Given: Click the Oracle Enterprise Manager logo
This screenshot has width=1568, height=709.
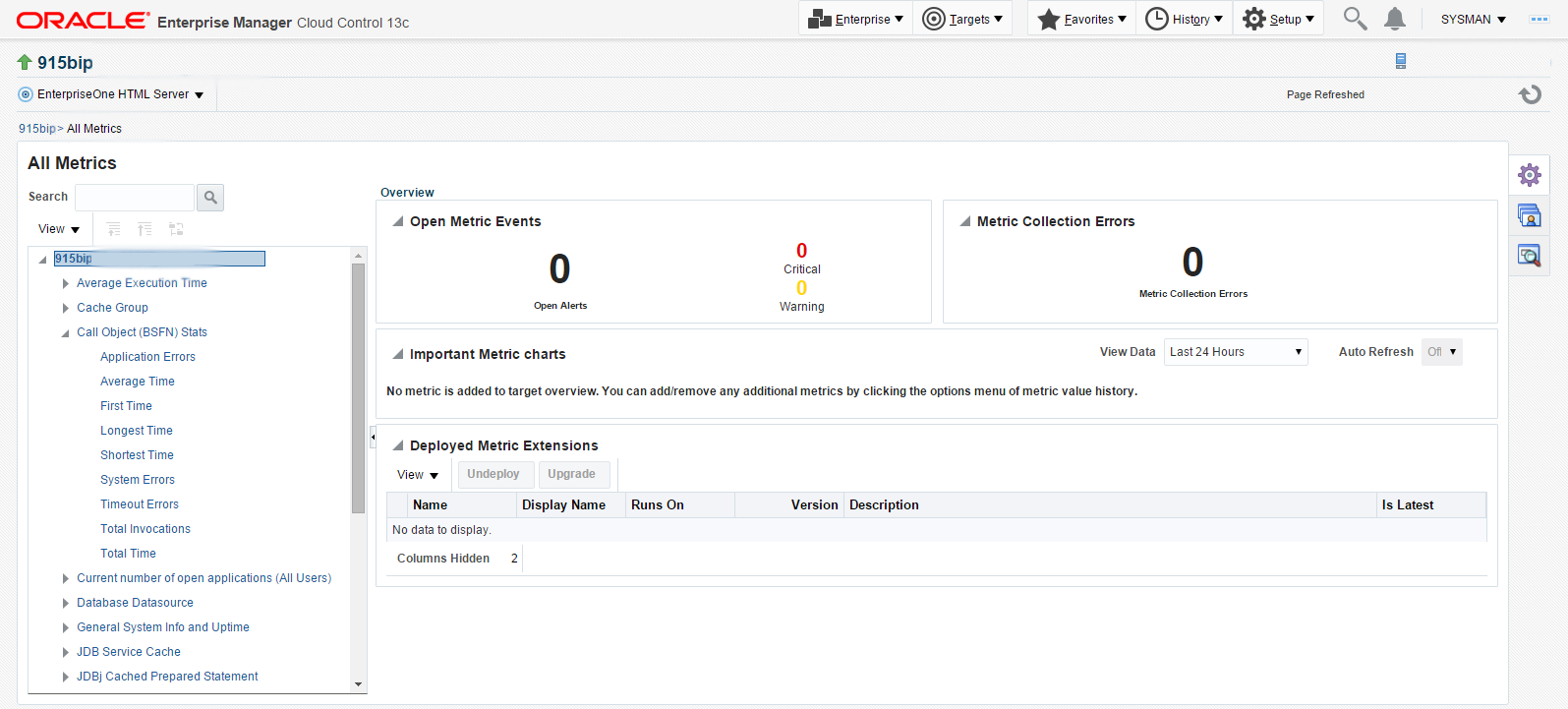Looking at the screenshot, I should [84, 21].
